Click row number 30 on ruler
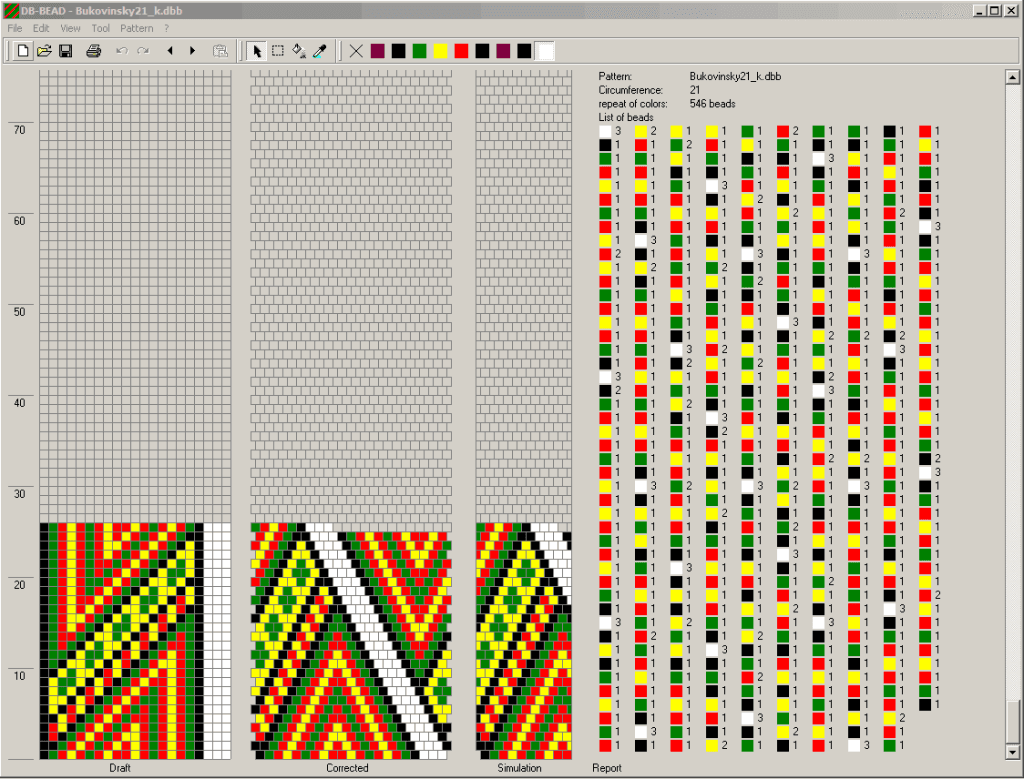This screenshot has height=779, width=1024. pyautogui.click(x=20, y=494)
